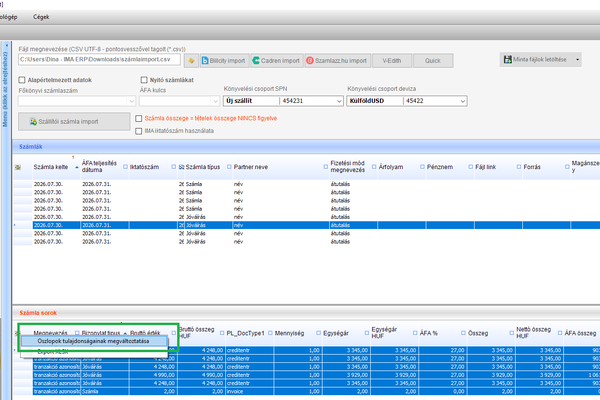
Task: Open the Cégek menu
Action: click(41, 17)
